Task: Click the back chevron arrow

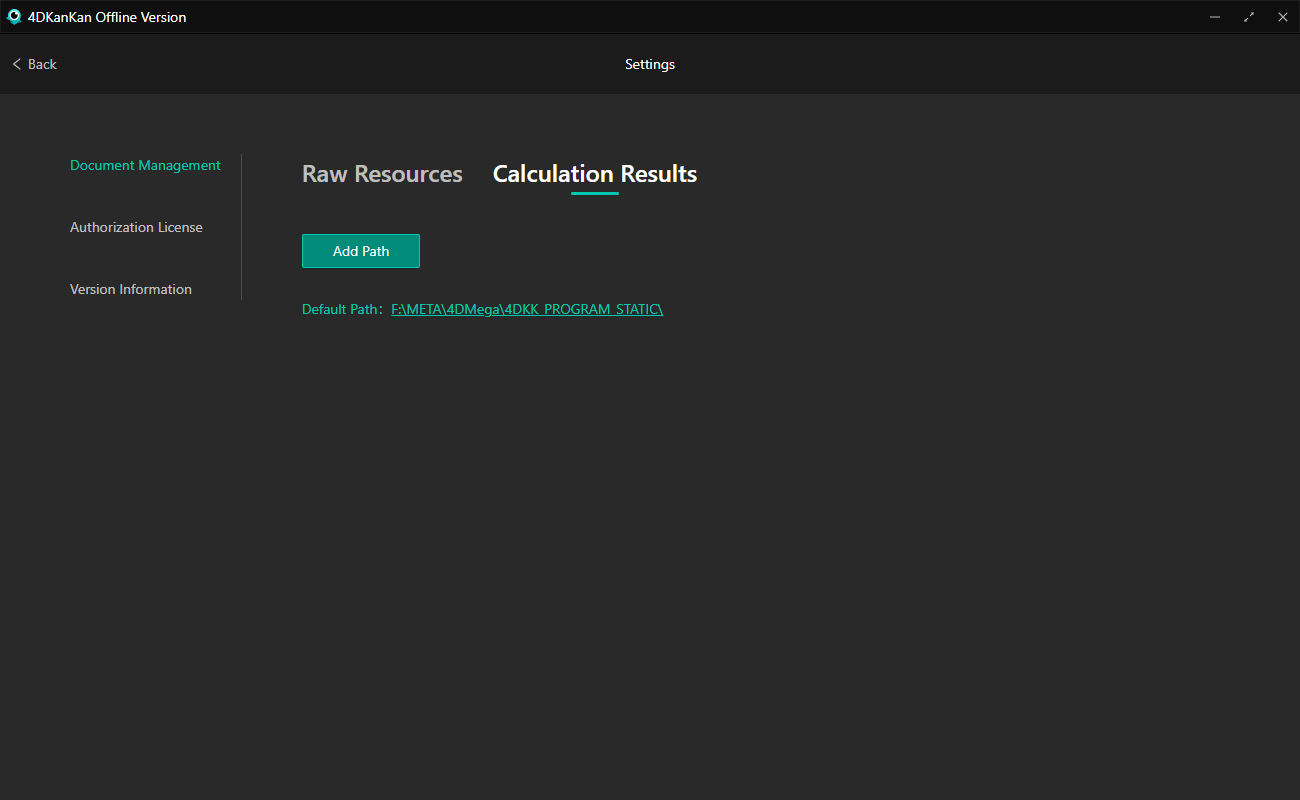Action: coord(16,64)
